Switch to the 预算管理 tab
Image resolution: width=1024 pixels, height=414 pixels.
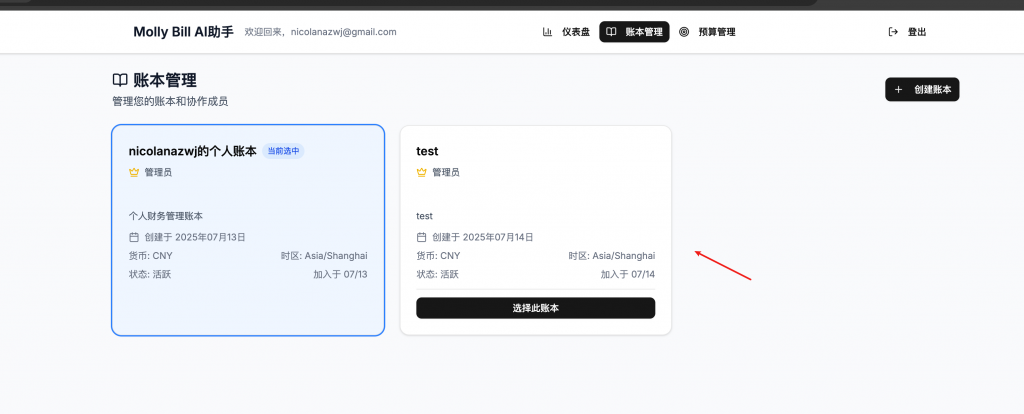click(x=716, y=32)
